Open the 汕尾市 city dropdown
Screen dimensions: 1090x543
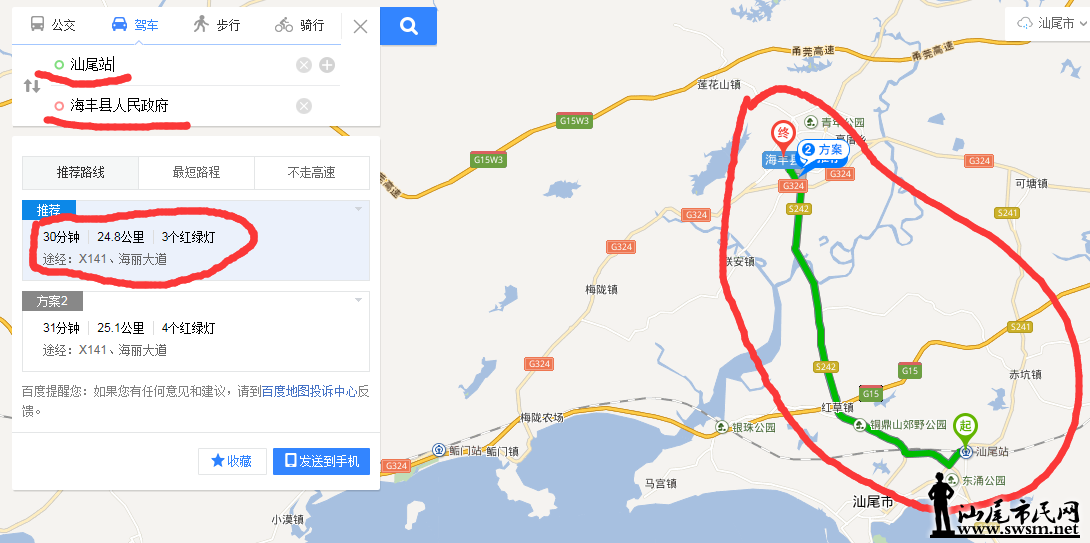(x=1047, y=24)
